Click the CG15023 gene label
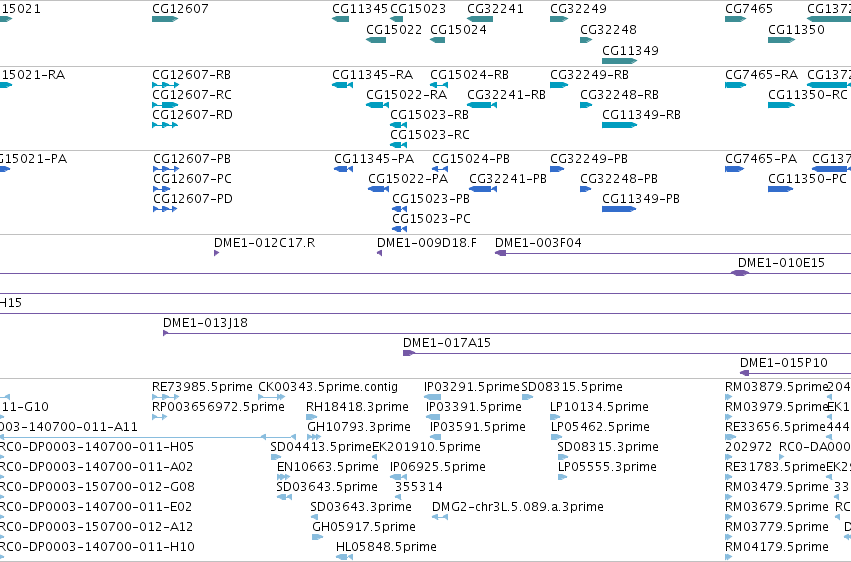Viewport: 851px width, 562px height. click(418, 9)
